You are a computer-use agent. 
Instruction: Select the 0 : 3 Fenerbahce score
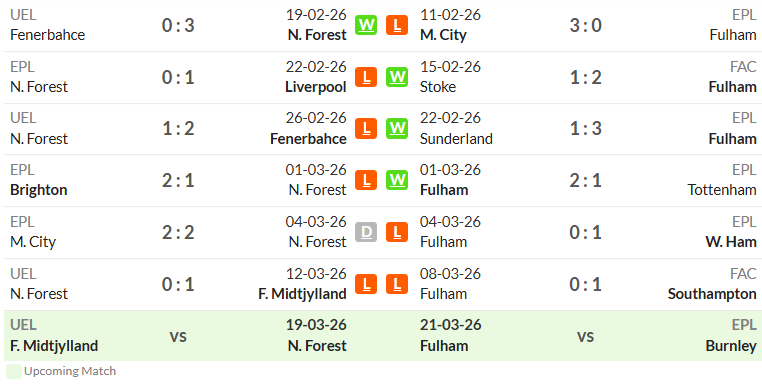[178, 25]
